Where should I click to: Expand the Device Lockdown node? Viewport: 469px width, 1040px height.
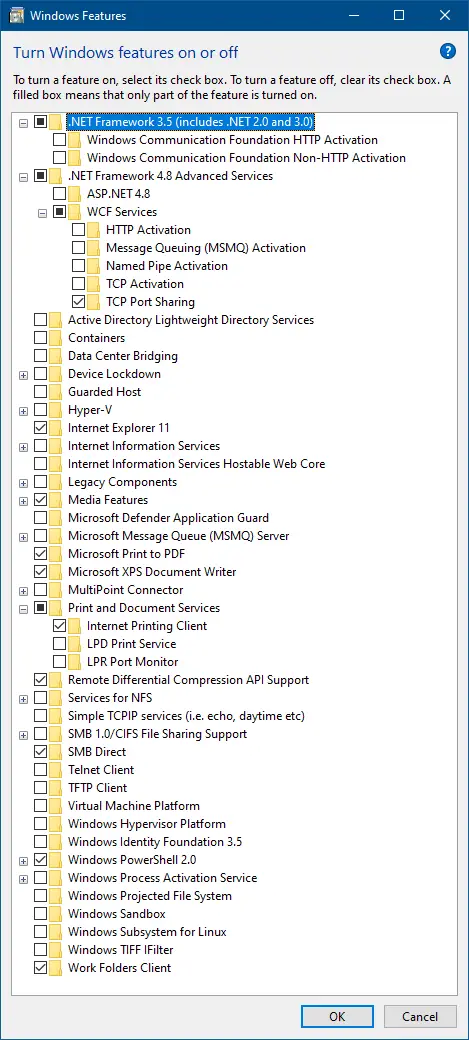click(24, 375)
